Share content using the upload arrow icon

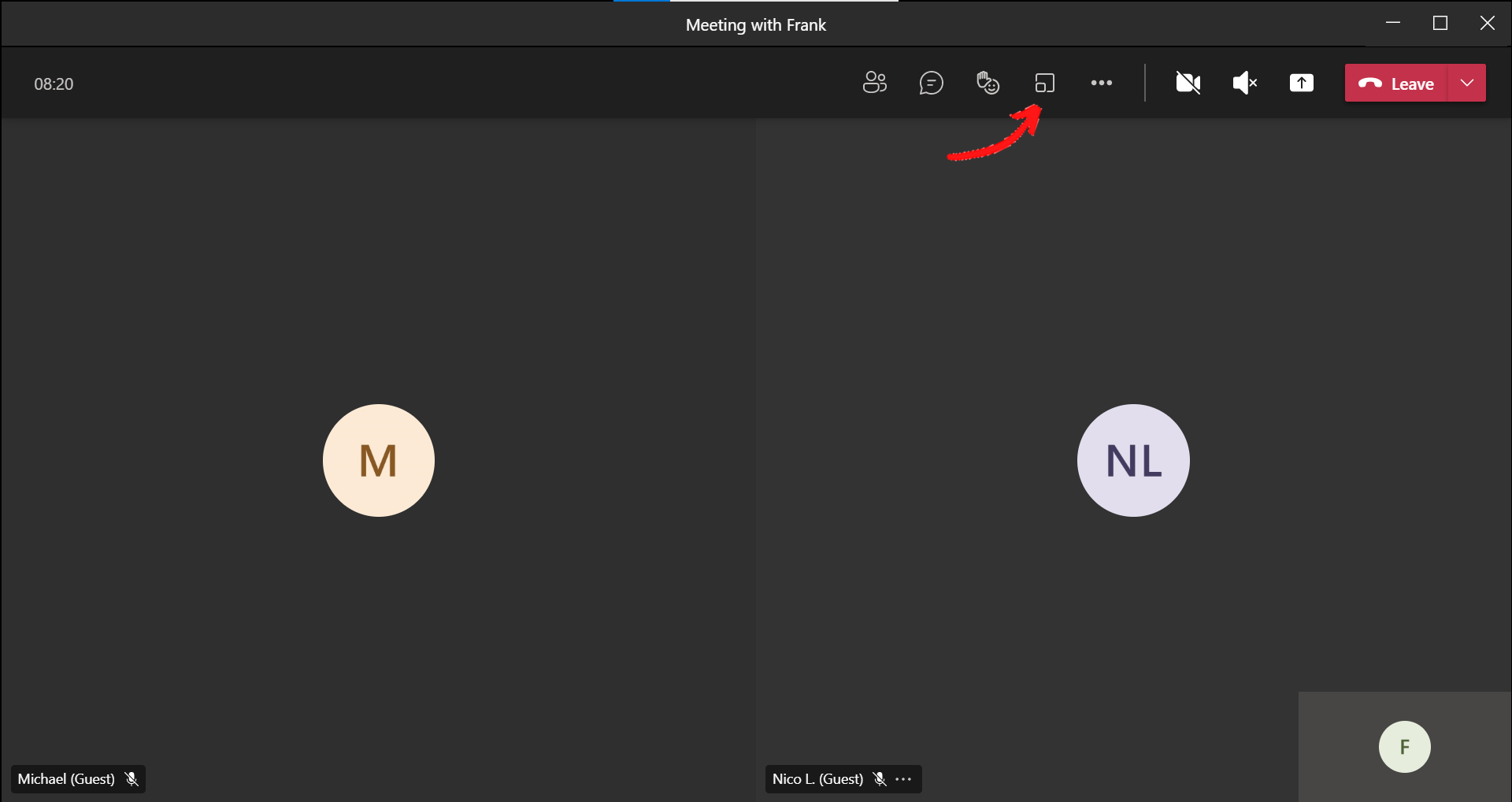pos(1301,83)
